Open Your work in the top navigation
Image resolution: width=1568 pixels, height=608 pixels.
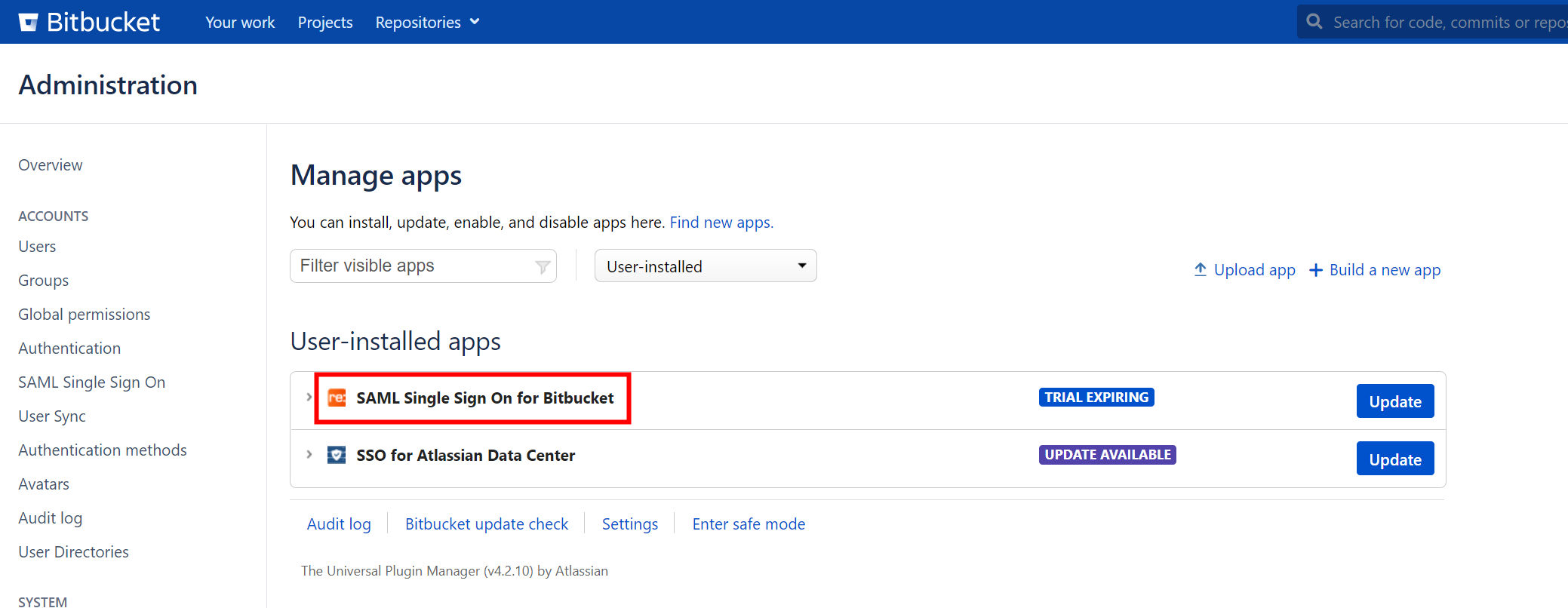pos(240,23)
